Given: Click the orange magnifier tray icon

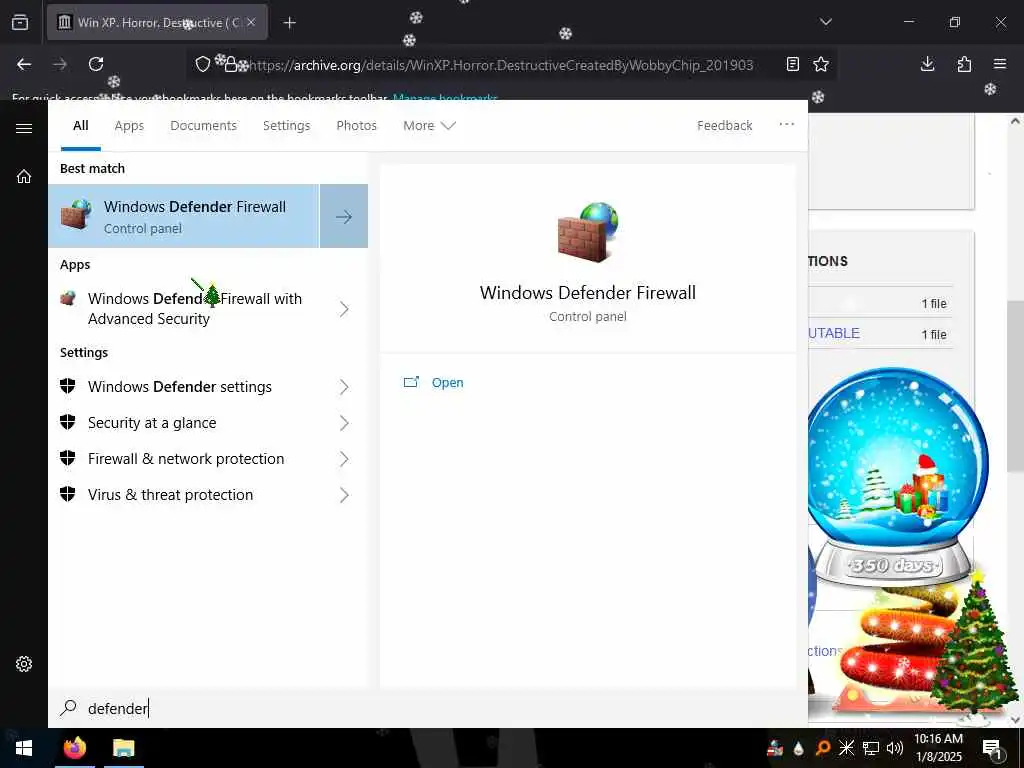Looking at the screenshot, I should (823, 748).
